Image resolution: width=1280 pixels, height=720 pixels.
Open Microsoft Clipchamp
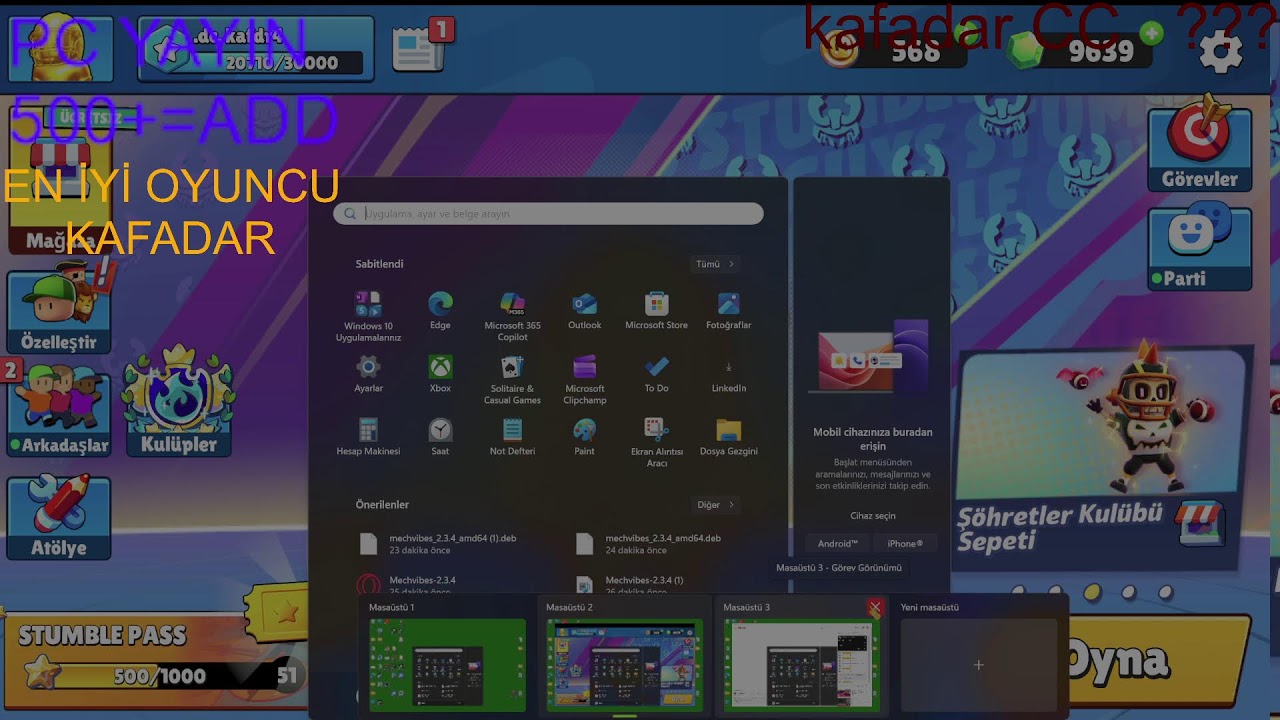coord(584,380)
